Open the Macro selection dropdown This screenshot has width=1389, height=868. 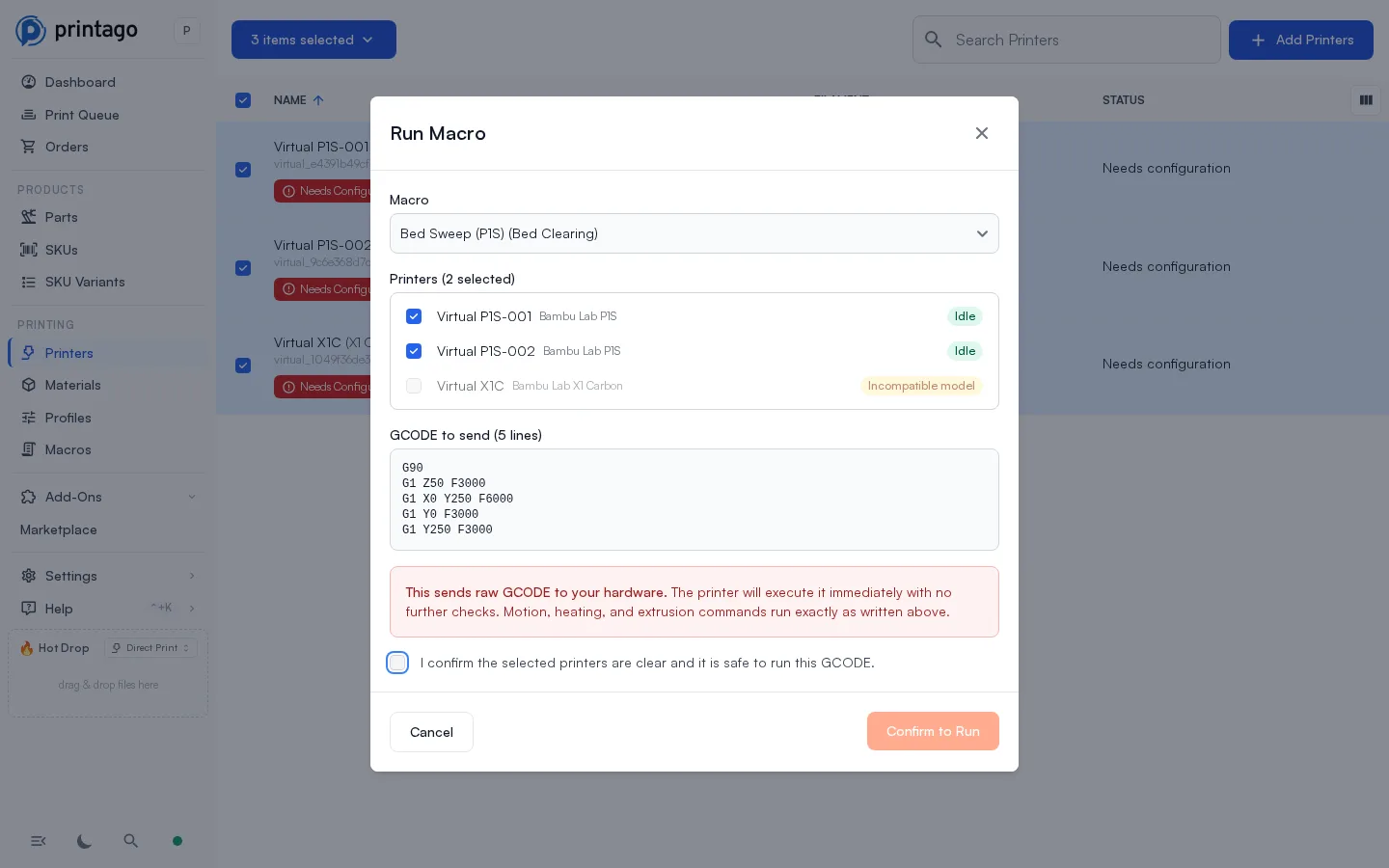[x=694, y=233]
